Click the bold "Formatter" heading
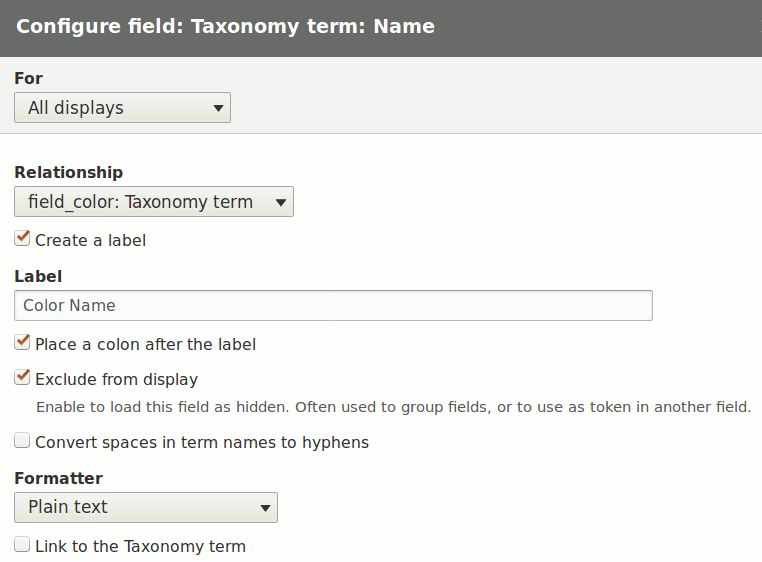Image resolution: width=762 pixels, height=562 pixels. [x=58, y=478]
